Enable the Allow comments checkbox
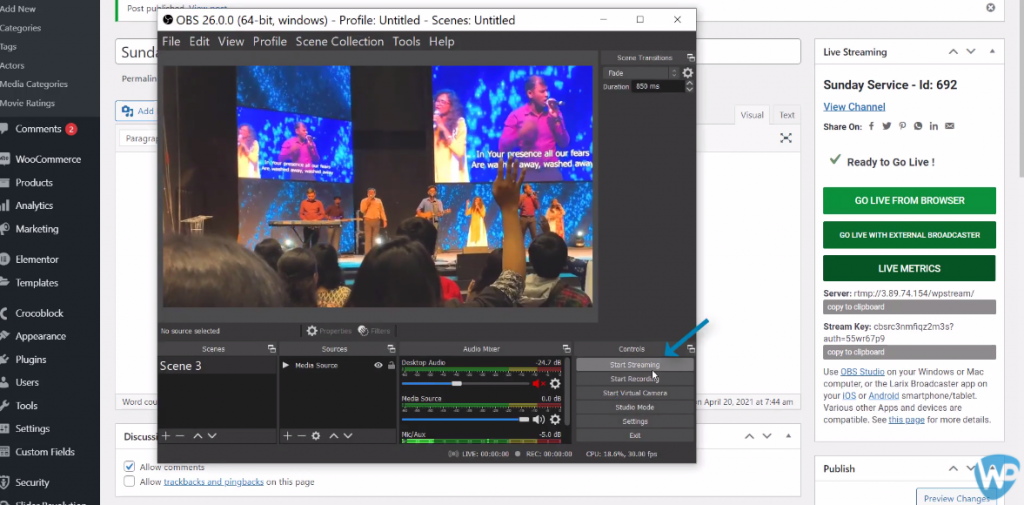This screenshot has width=1024, height=505. point(129,467)
